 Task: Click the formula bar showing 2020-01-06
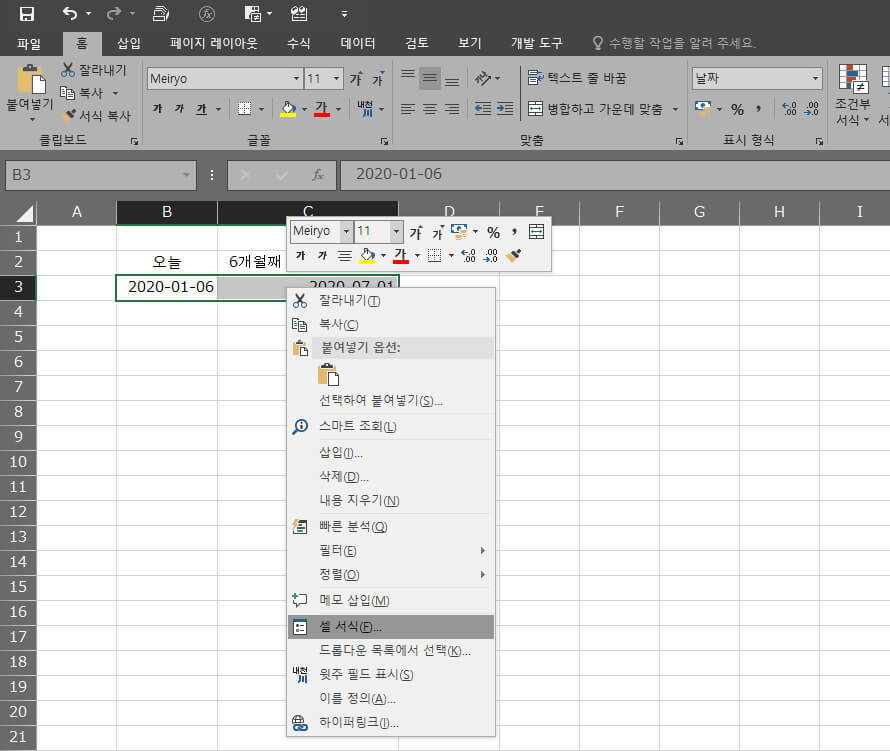[x=600, y=175]
